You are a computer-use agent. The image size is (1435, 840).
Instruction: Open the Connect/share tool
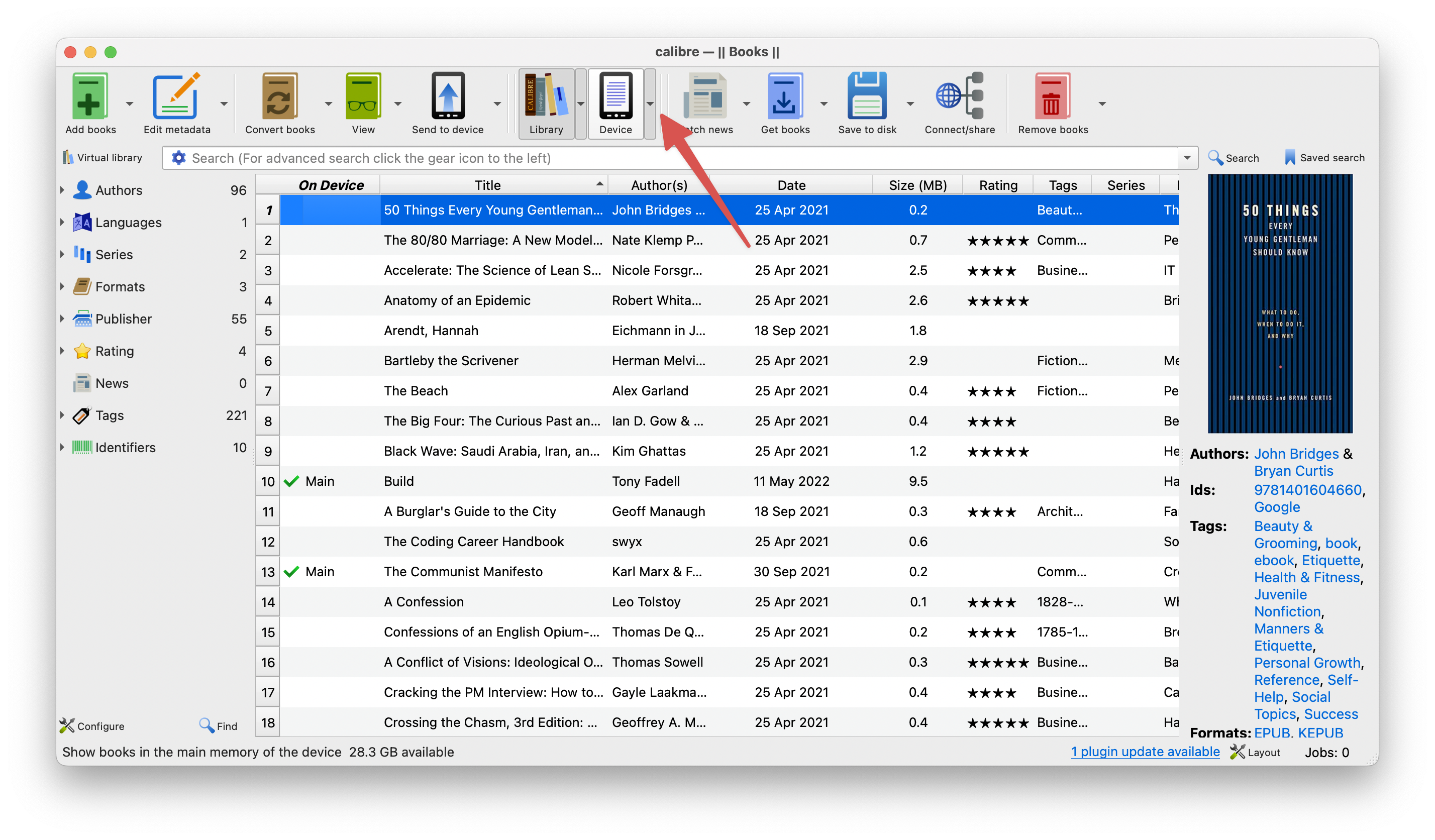[959, 95]
